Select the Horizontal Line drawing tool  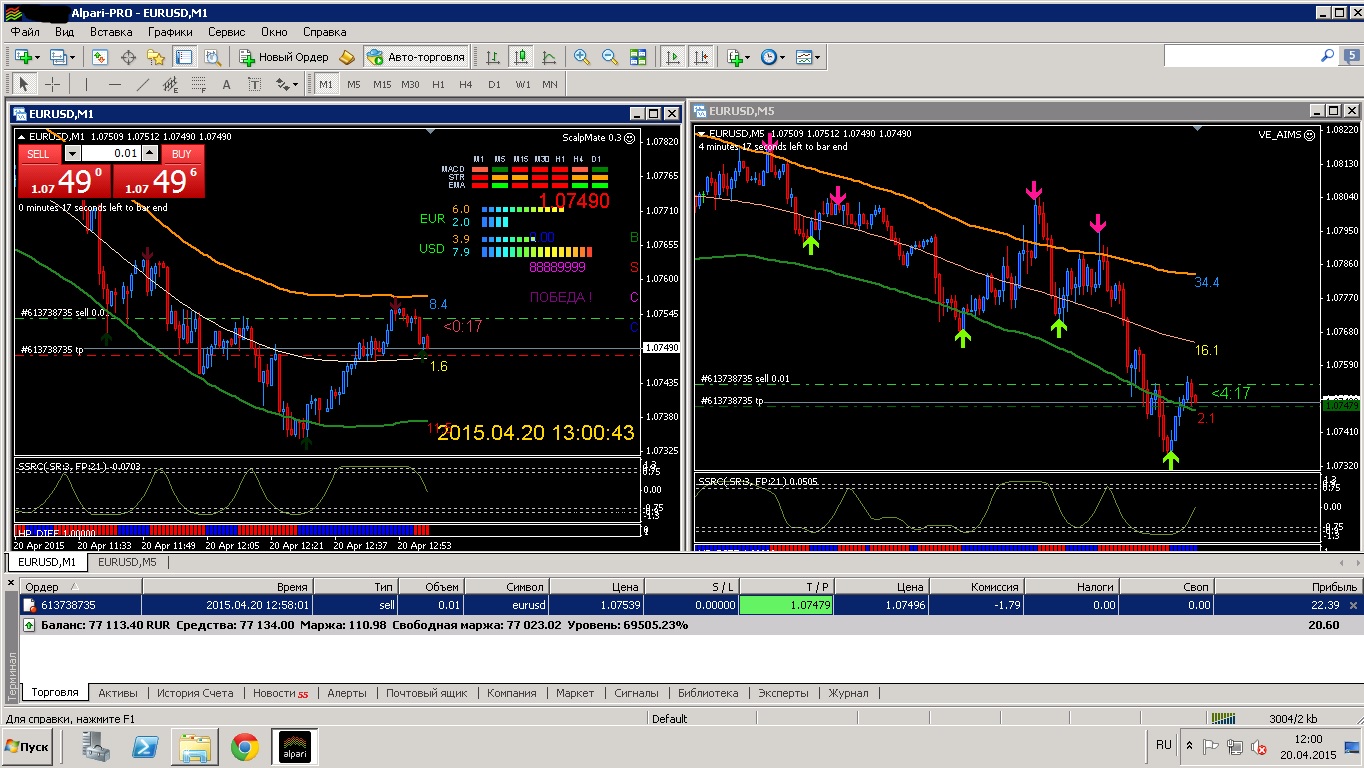pos(115,85)
